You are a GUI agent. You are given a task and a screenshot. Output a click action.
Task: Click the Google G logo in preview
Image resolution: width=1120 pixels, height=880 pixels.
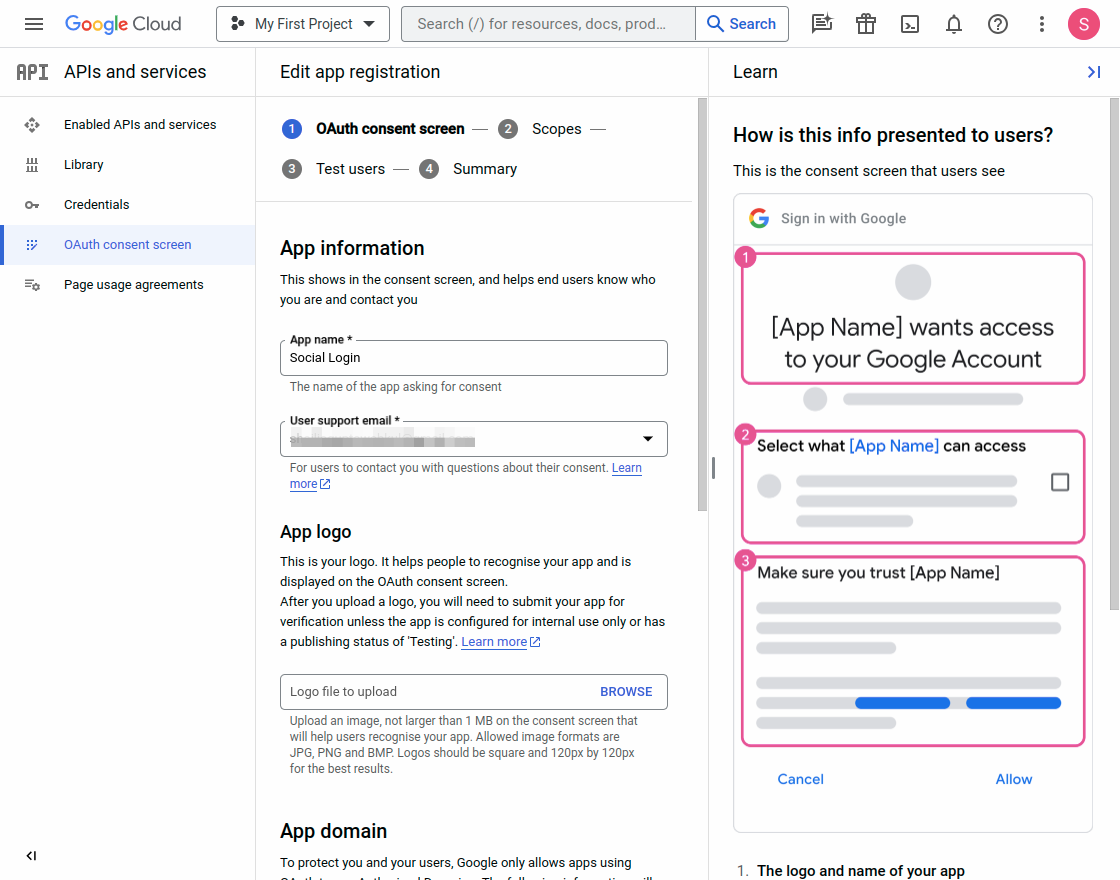(x=759, y=219)
